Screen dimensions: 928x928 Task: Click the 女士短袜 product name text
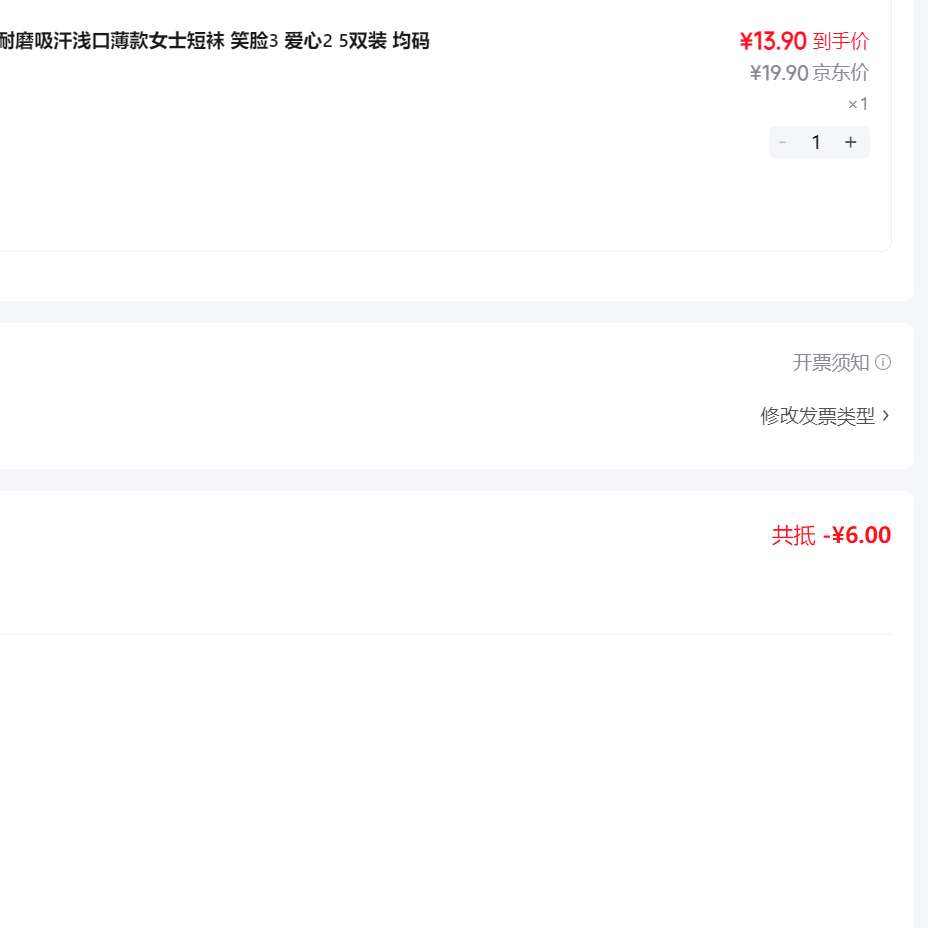click(x=187, y=41)
